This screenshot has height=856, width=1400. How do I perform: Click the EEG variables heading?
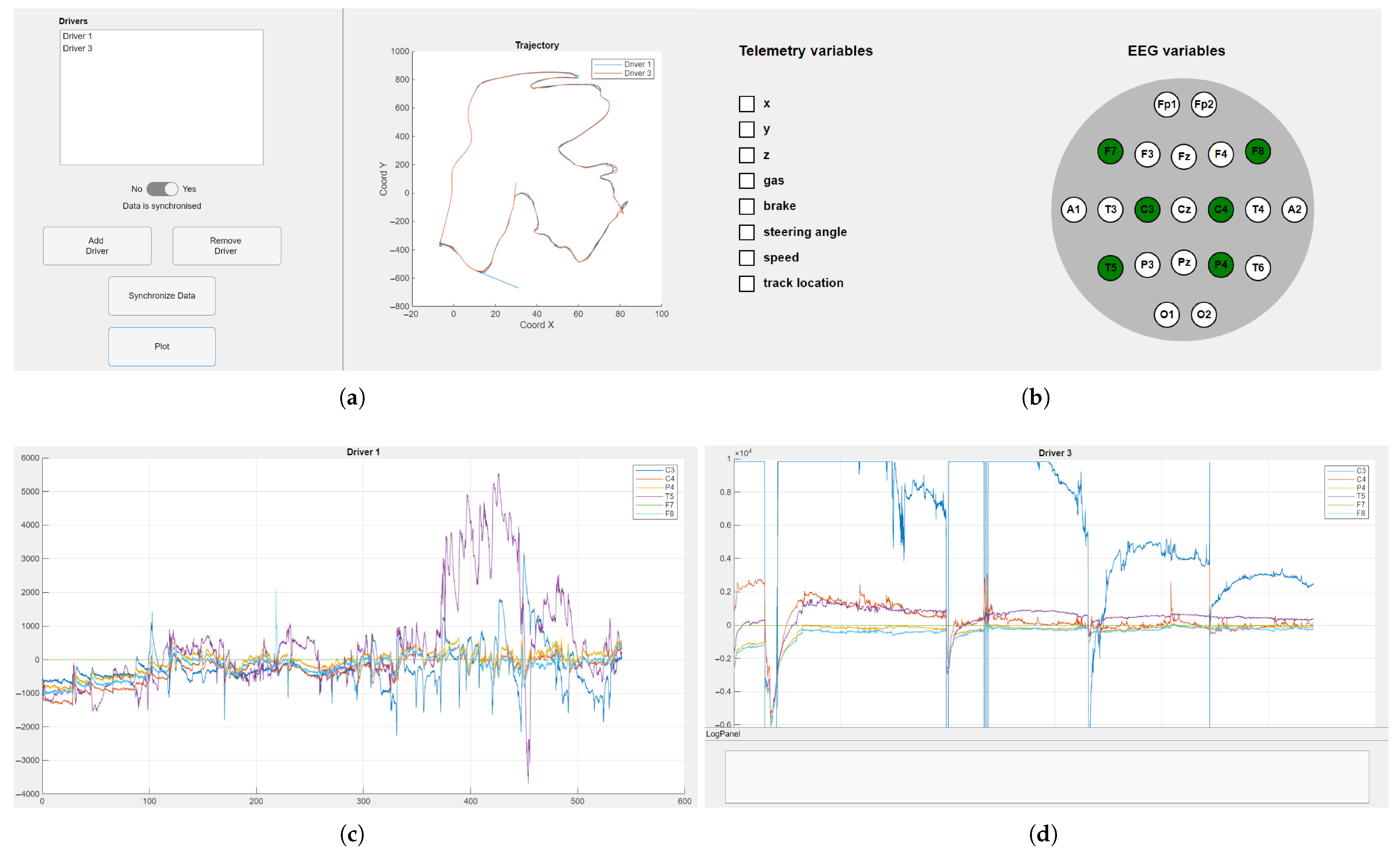click(1176, 51)
